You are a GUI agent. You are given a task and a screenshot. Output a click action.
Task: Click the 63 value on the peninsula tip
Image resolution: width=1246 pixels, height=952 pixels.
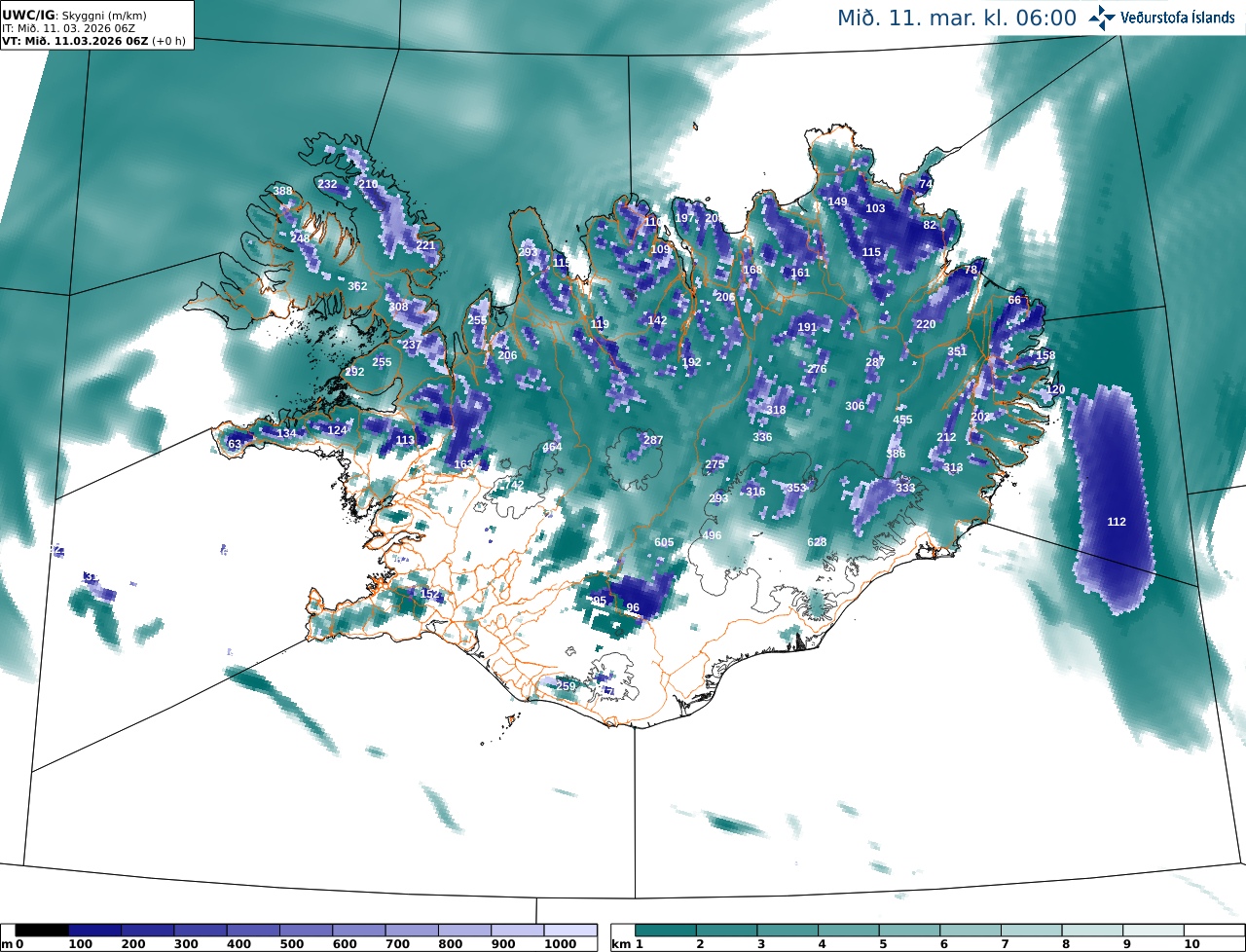click(234, 444)
